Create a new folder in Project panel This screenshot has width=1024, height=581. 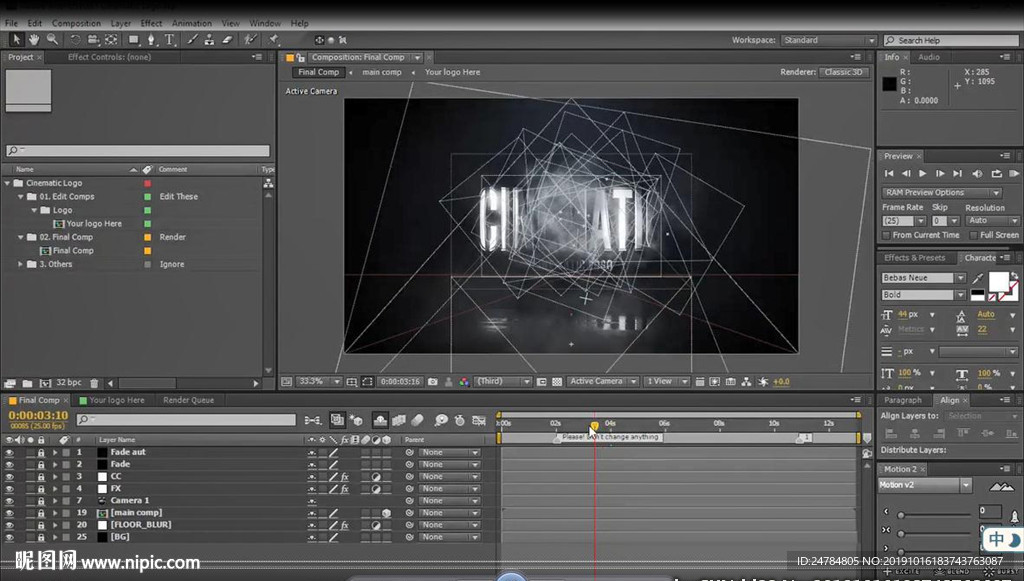(27, 383)
